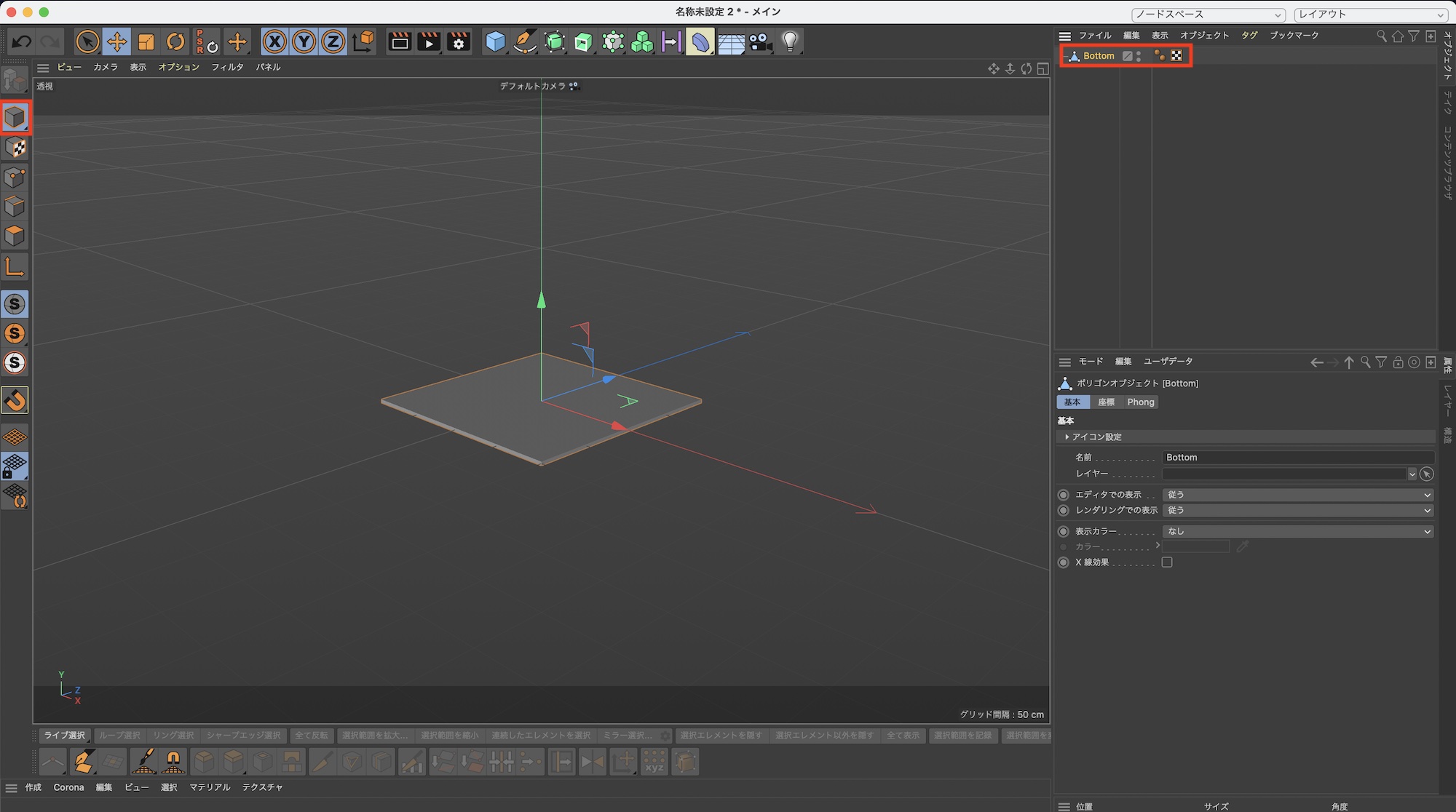Select the Rotate tool

[175, 41]
